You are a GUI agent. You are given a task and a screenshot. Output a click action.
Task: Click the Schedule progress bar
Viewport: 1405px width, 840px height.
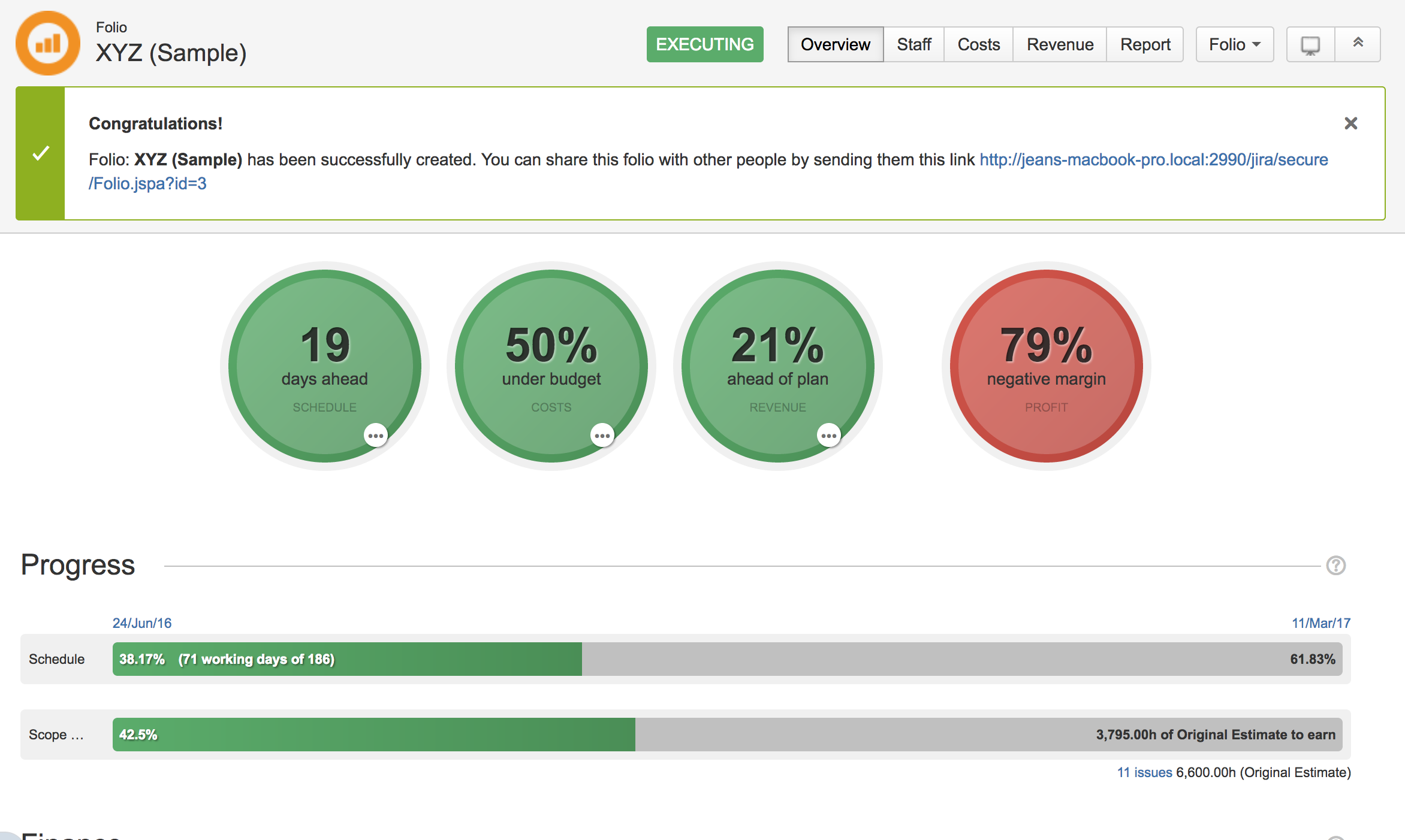[x=726, y=659]
